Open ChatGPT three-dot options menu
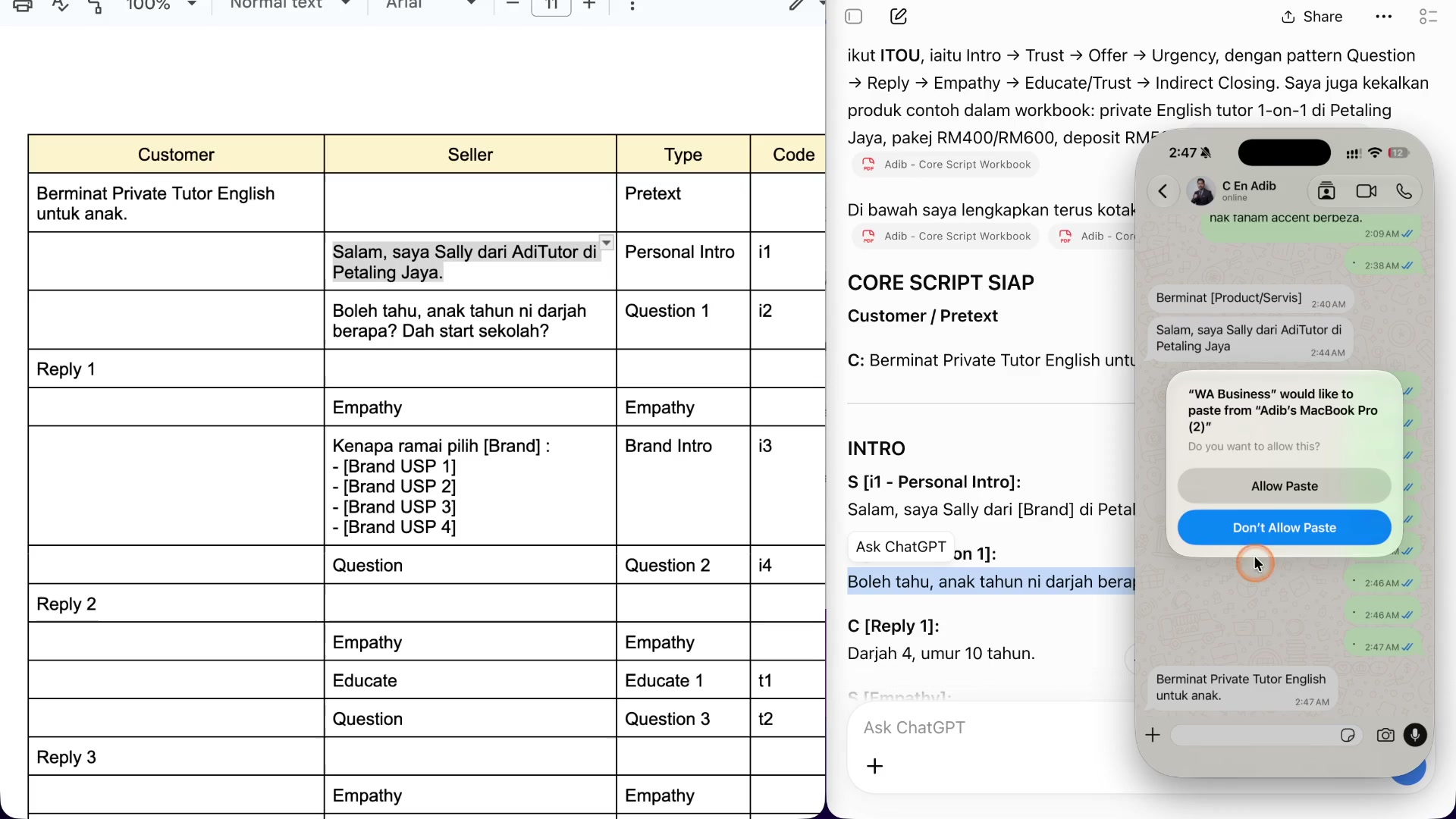The image size is (1456, 819). (x=1384, y=17)
